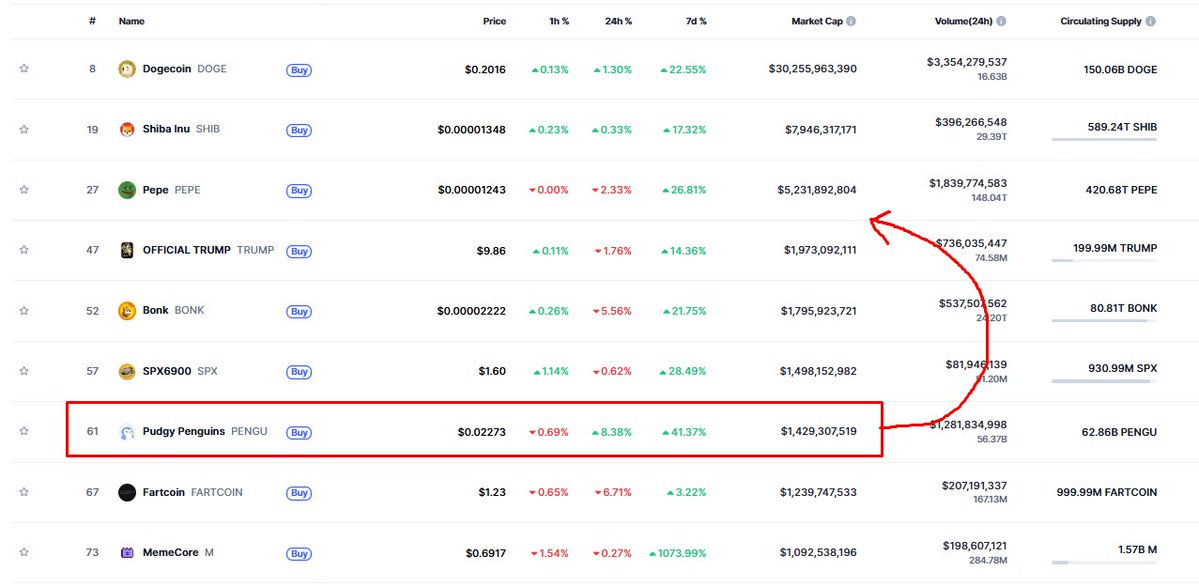Viewport: 1199px width, 587px height.
Task: Star Dogecoin to add to watchlist
Action: point(24,69)
